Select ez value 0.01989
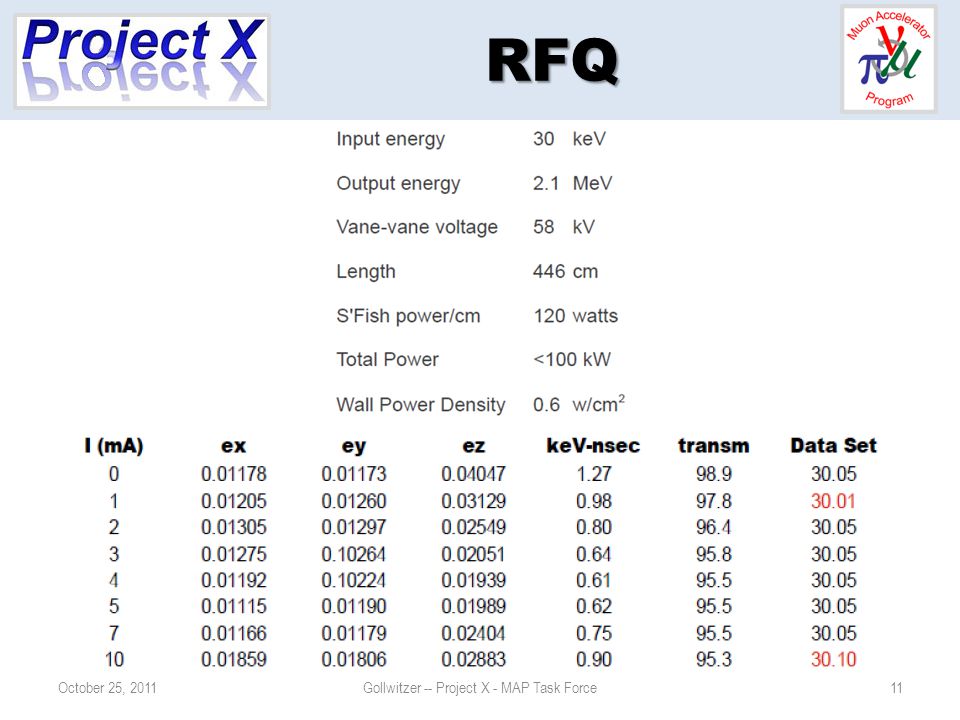 point(474,607)
